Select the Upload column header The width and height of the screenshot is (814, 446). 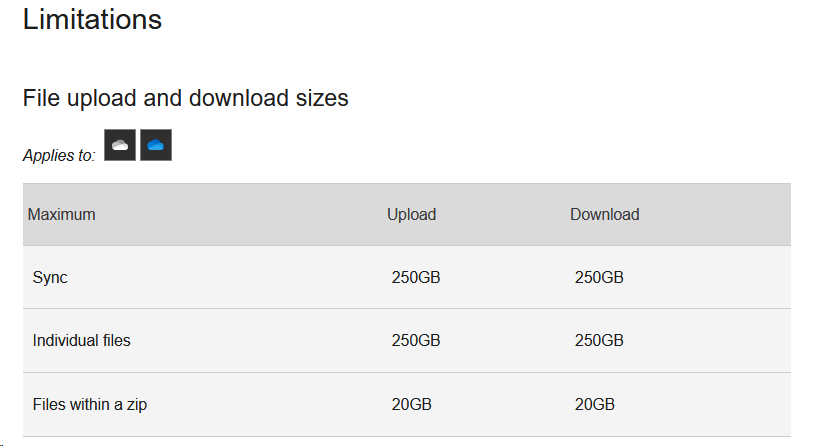(x=411, y=214)
